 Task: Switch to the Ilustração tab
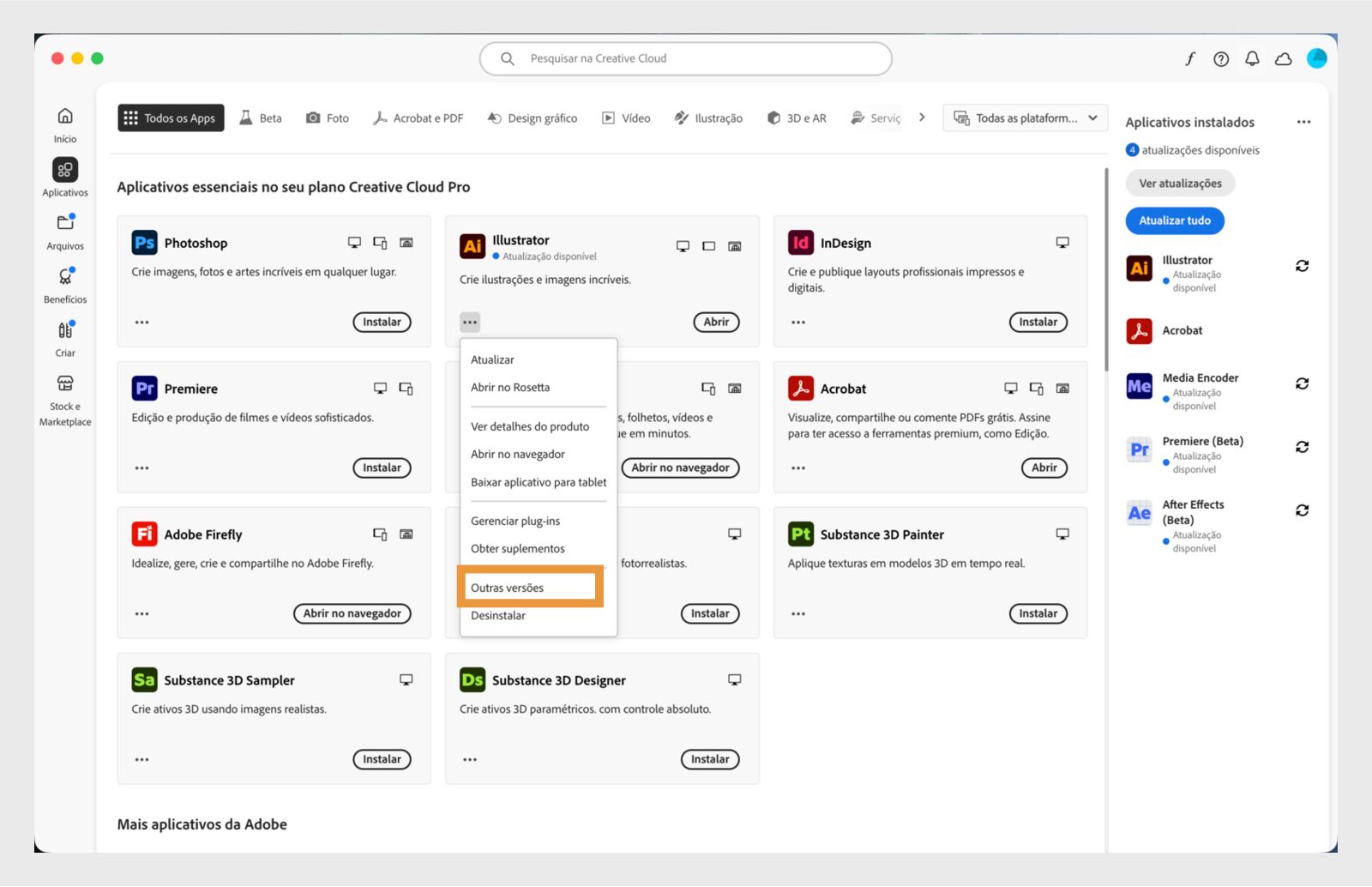pyautogui.click(x=708, y=118)
